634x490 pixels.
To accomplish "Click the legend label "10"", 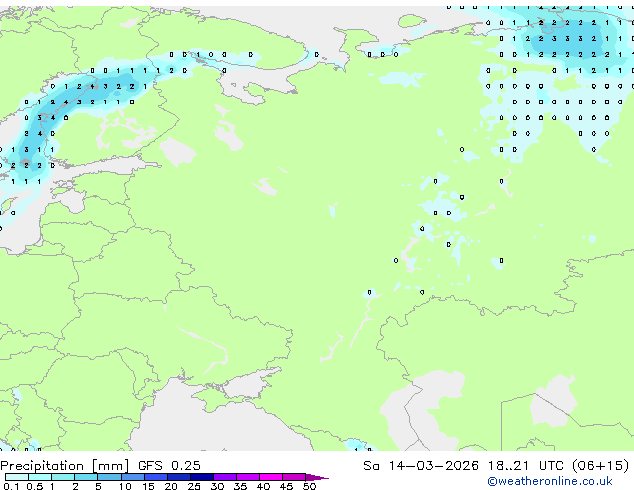I will (x=125, y=486).
